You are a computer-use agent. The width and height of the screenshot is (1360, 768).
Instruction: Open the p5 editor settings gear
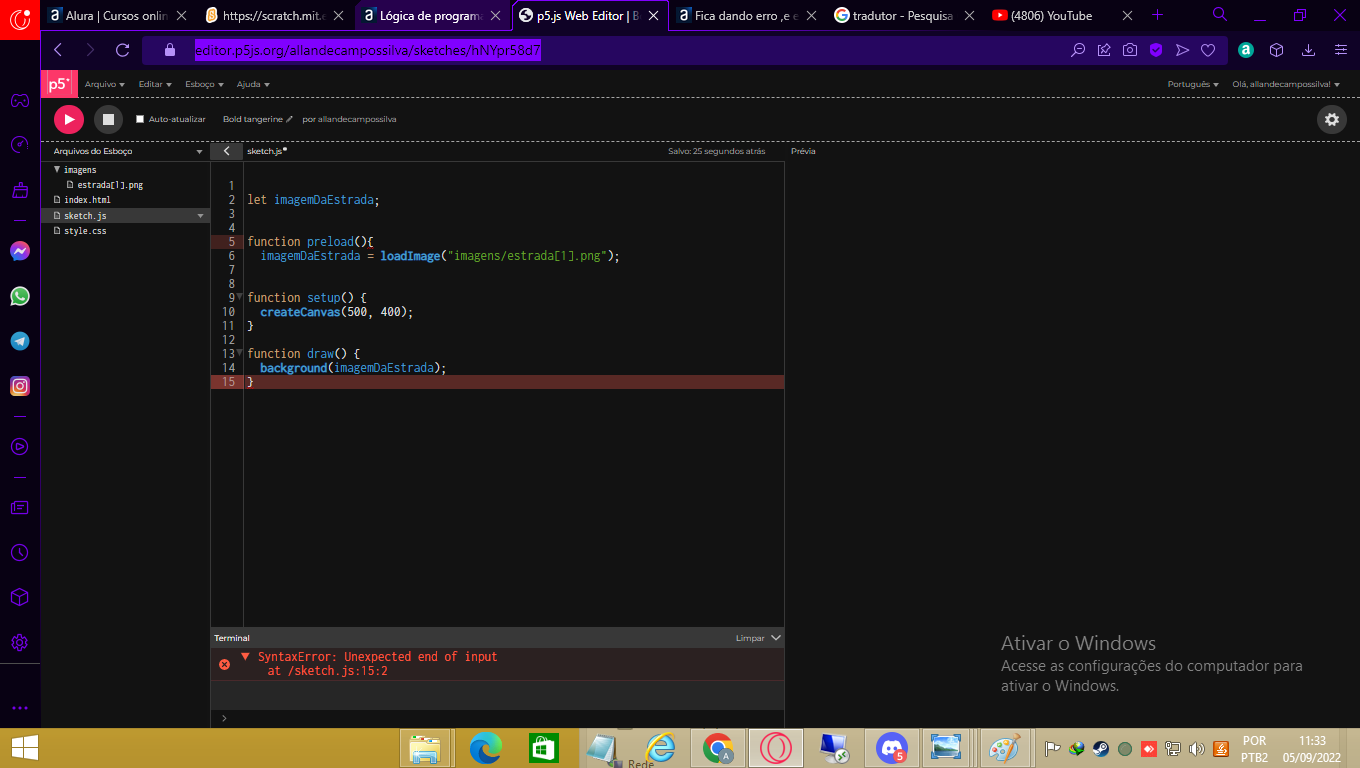(1332, 119)
